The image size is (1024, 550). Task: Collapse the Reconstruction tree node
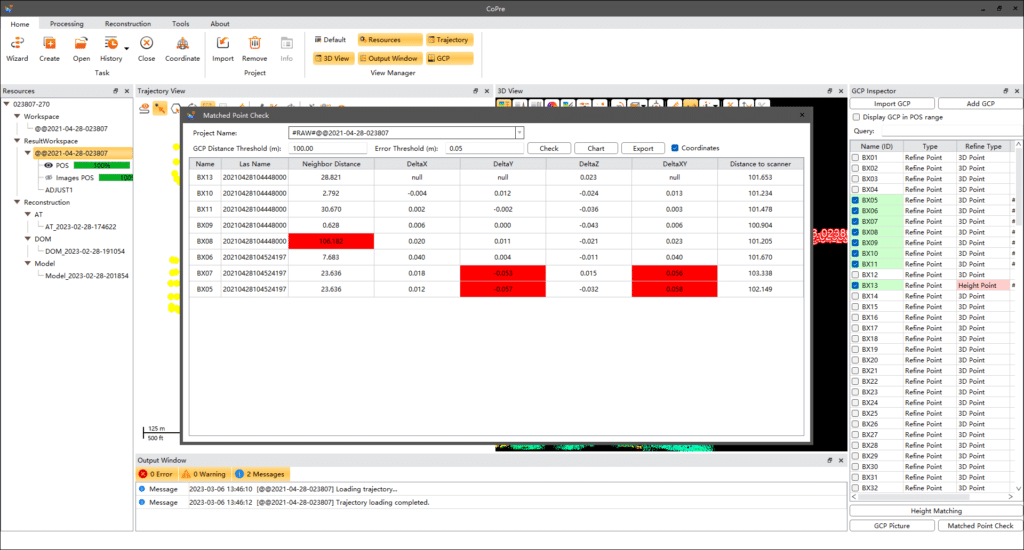coord(8,202)
